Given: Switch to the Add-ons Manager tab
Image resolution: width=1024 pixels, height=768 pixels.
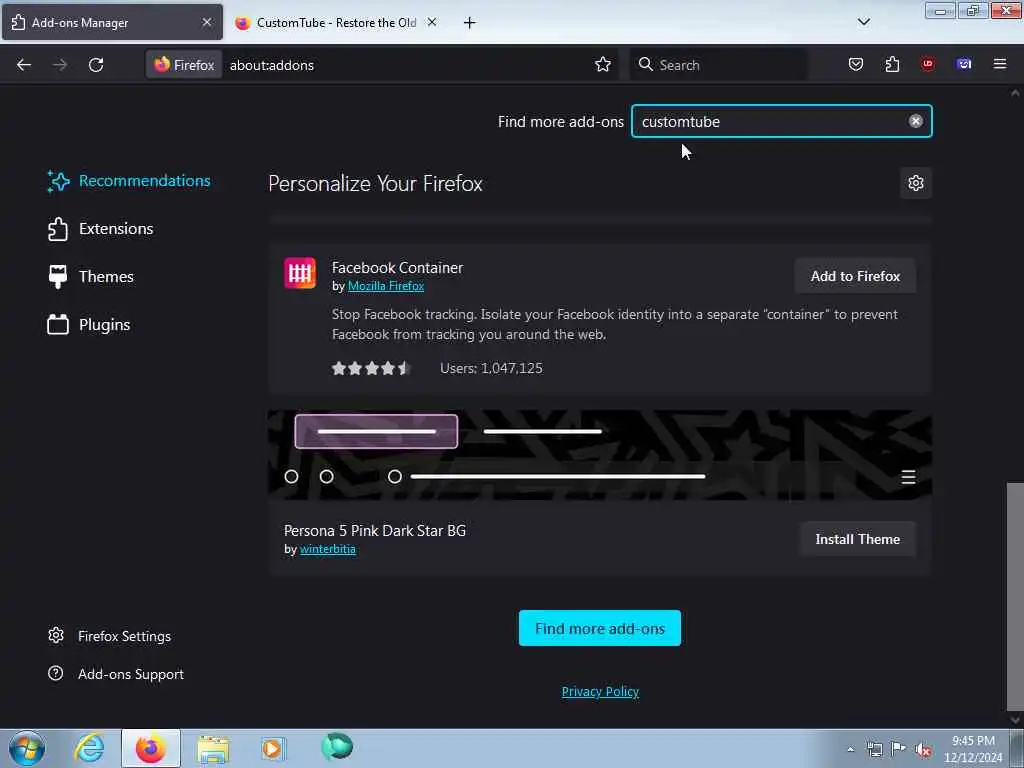Looking at the screenshot, I should (x=112, y=22).
